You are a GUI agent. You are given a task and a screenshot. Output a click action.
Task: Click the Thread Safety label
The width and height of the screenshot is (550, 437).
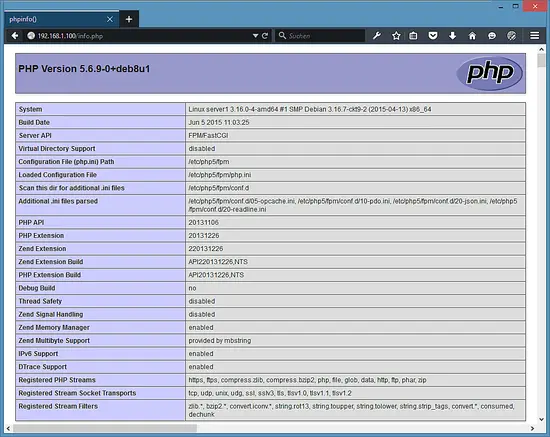click(x=40, y=301)
